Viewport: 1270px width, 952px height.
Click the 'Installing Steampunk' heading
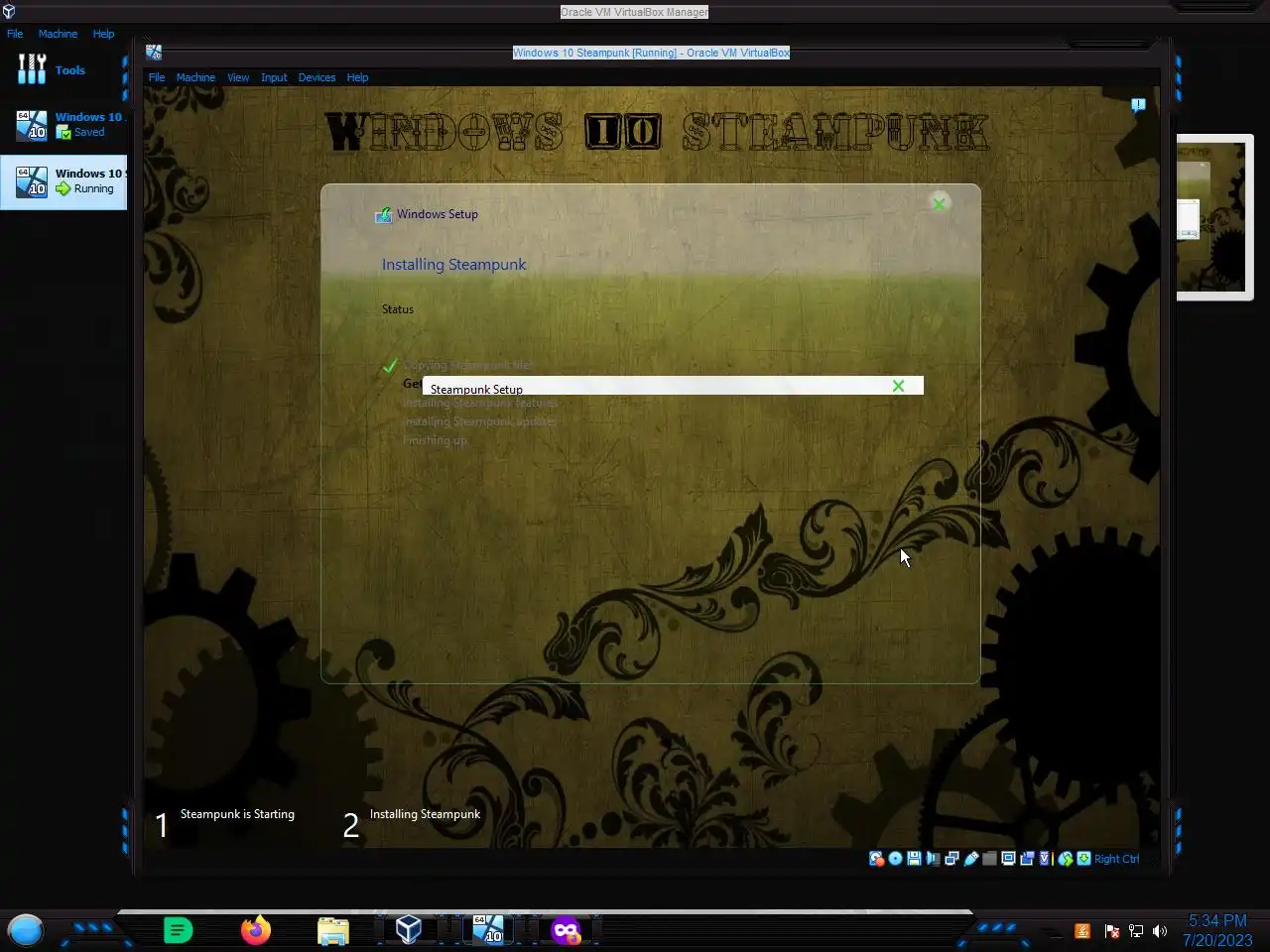[454, 265]
